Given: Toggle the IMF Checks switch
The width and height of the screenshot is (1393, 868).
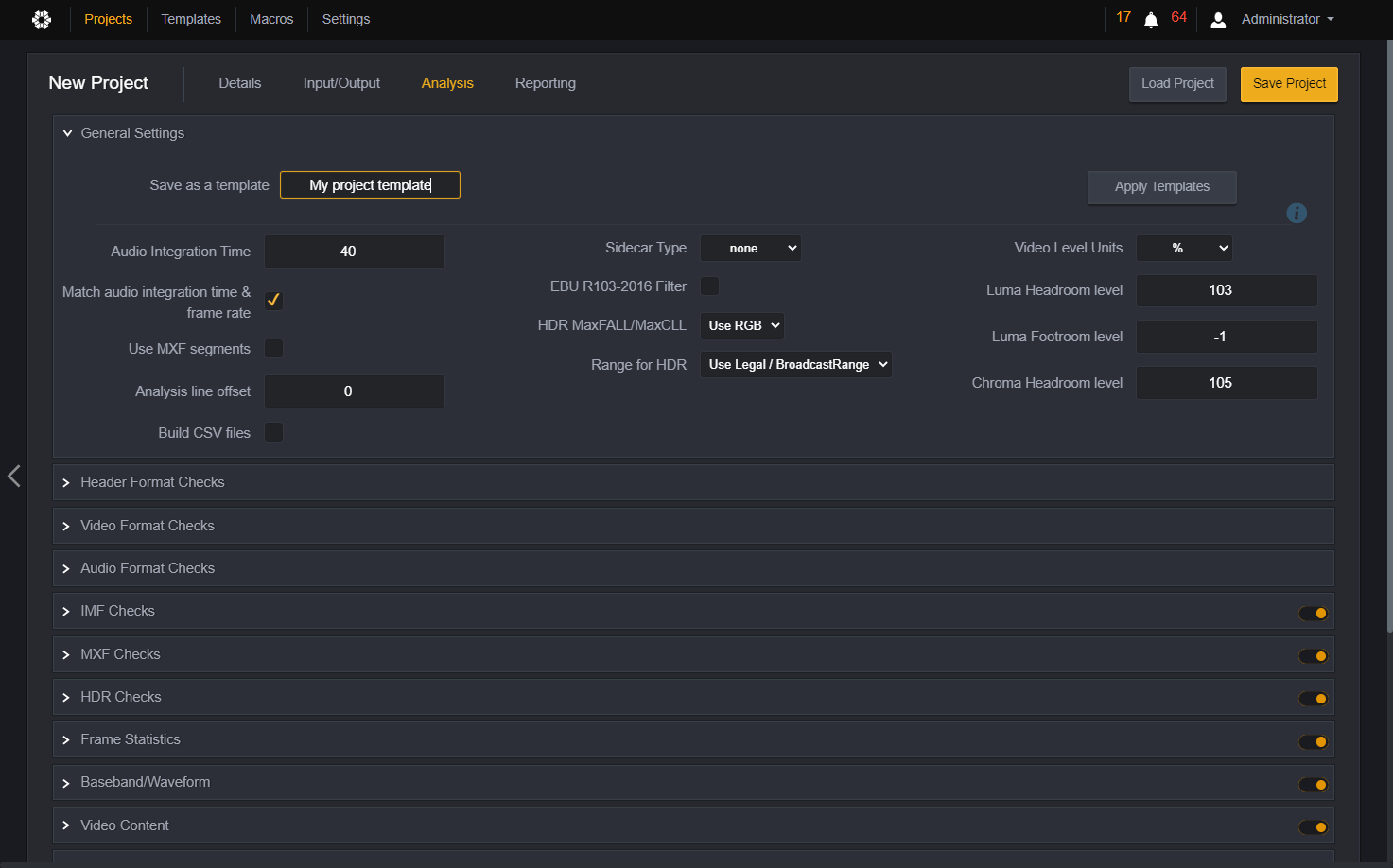Looking at the screenshot, I should [x=1313, y=614].
